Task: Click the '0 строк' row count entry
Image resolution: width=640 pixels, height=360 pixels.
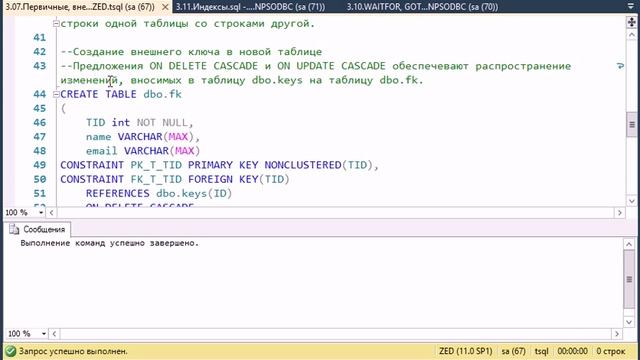Action: pyautogui.click(x=611, y=351)
